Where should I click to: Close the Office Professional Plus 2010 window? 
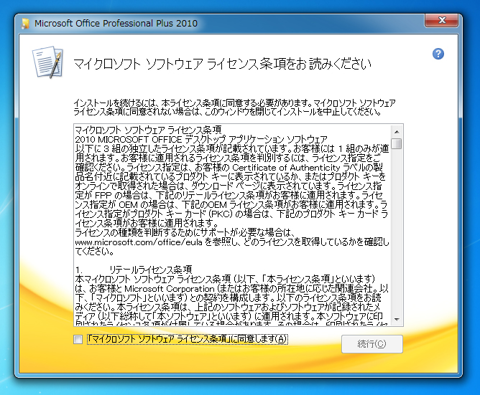(x=442, y=20)
